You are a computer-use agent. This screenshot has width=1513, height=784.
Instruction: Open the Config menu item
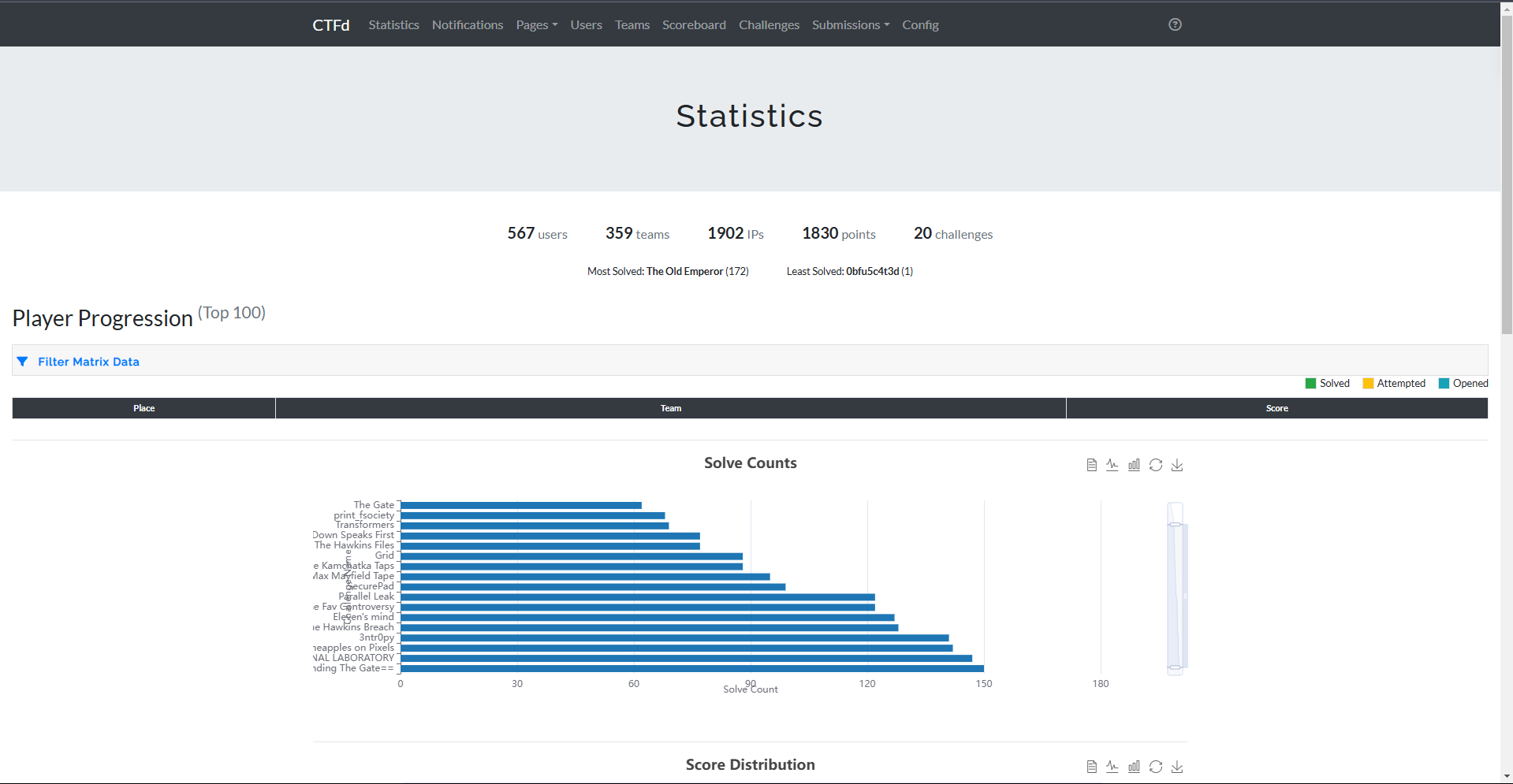point(920,24)
